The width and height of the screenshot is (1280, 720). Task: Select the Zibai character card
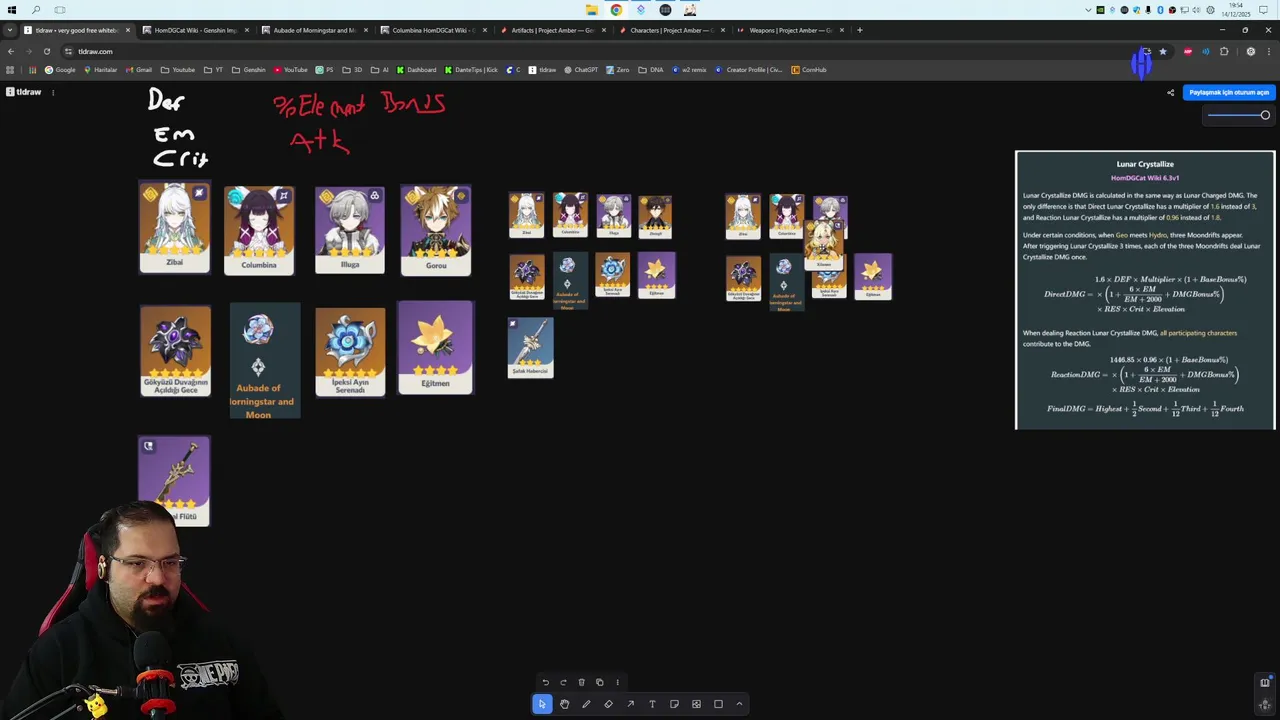(x=175, y=227)
